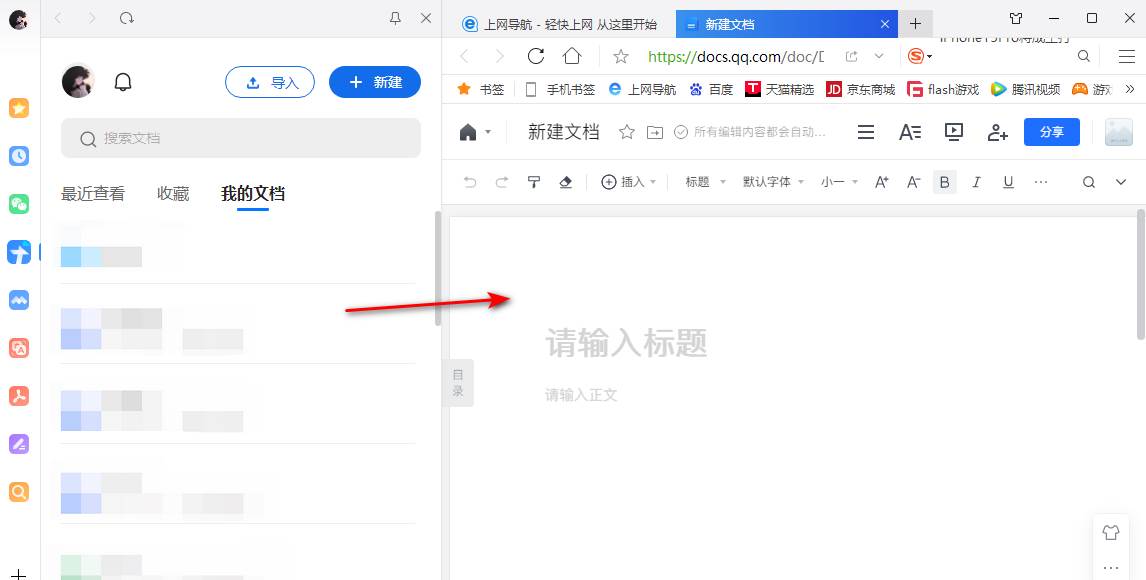The image size is (1146, 580).
Task: Open the blue mountain-shaped sidebar icon
Action: pyautogui.click(x=19, y=300)
